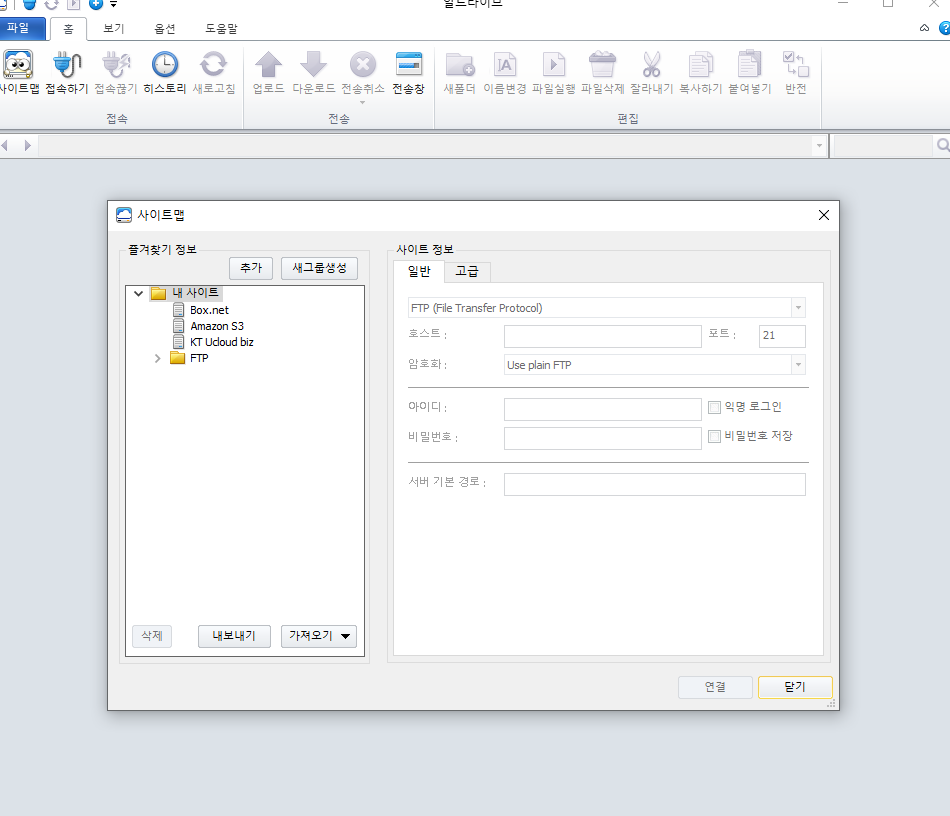Open the 보기 ribbon tab
This screenshot has height=816, width=950.
tap(113, 28)
